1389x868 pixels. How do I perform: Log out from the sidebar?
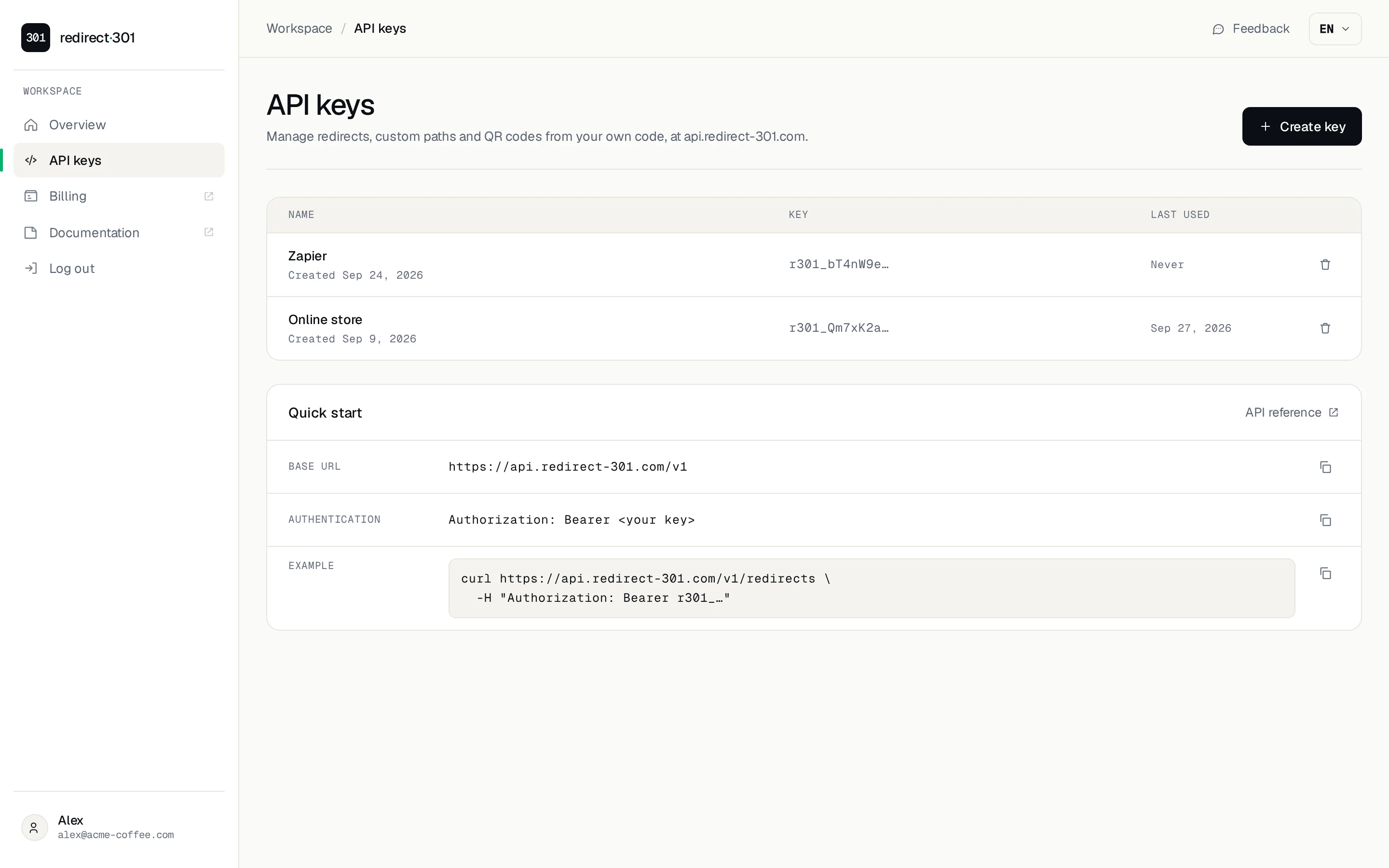119,268
